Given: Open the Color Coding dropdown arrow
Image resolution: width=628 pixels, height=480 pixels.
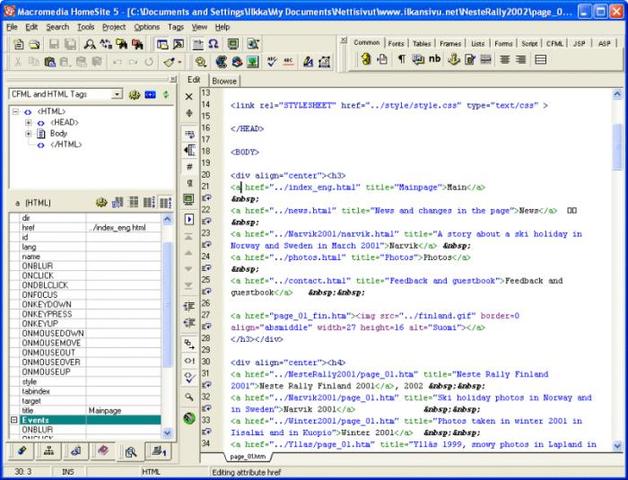Looking at the screenshot, I should pyautogui.click(x=179, y=62).
